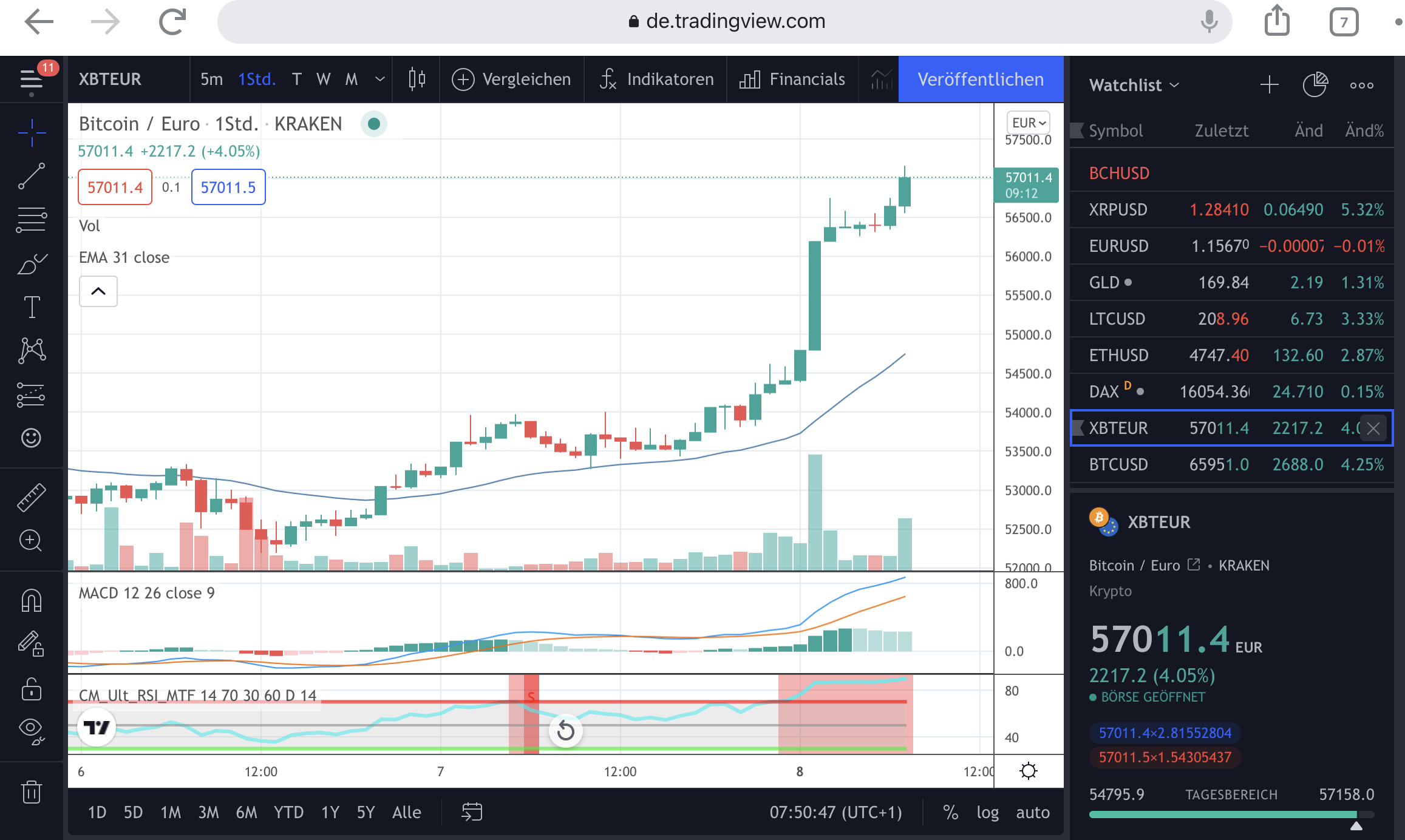Select XRPUSD in the watchlist
The width and height of the screenshot is (1405, 840).
click(x=1231, y=209)
